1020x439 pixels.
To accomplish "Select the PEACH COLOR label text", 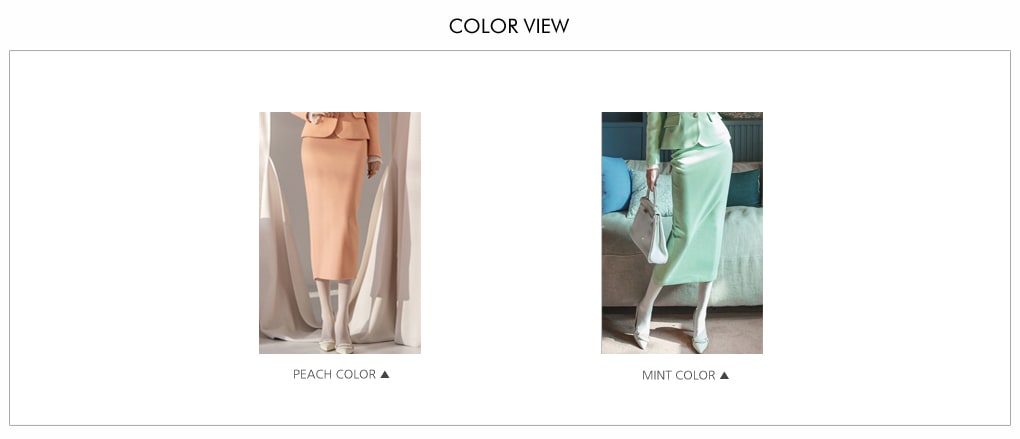I will tap(334, 374).
